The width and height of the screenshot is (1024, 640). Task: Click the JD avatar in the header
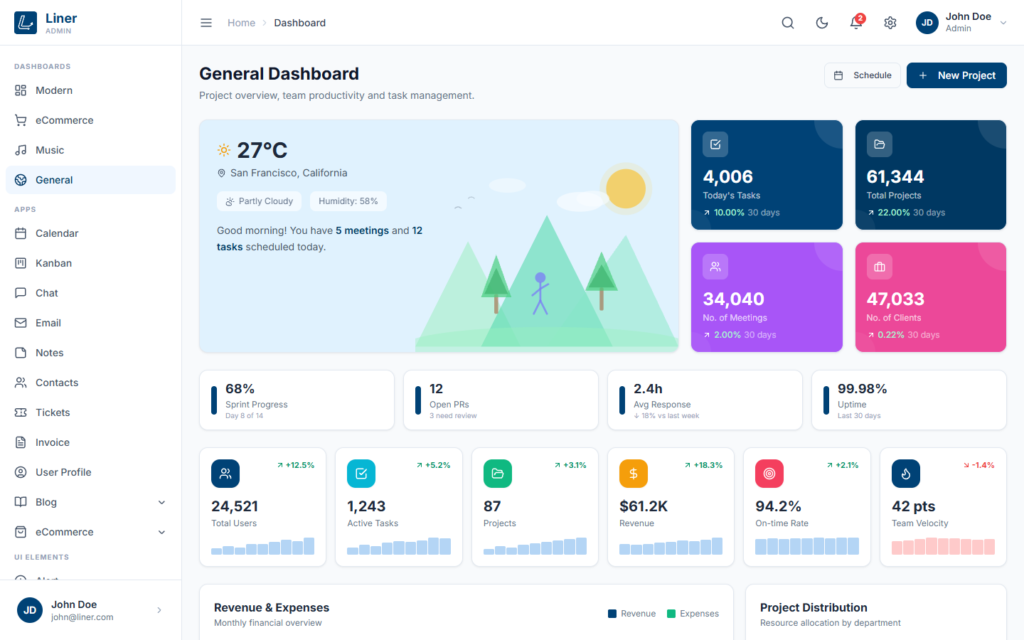pos(927,23)
